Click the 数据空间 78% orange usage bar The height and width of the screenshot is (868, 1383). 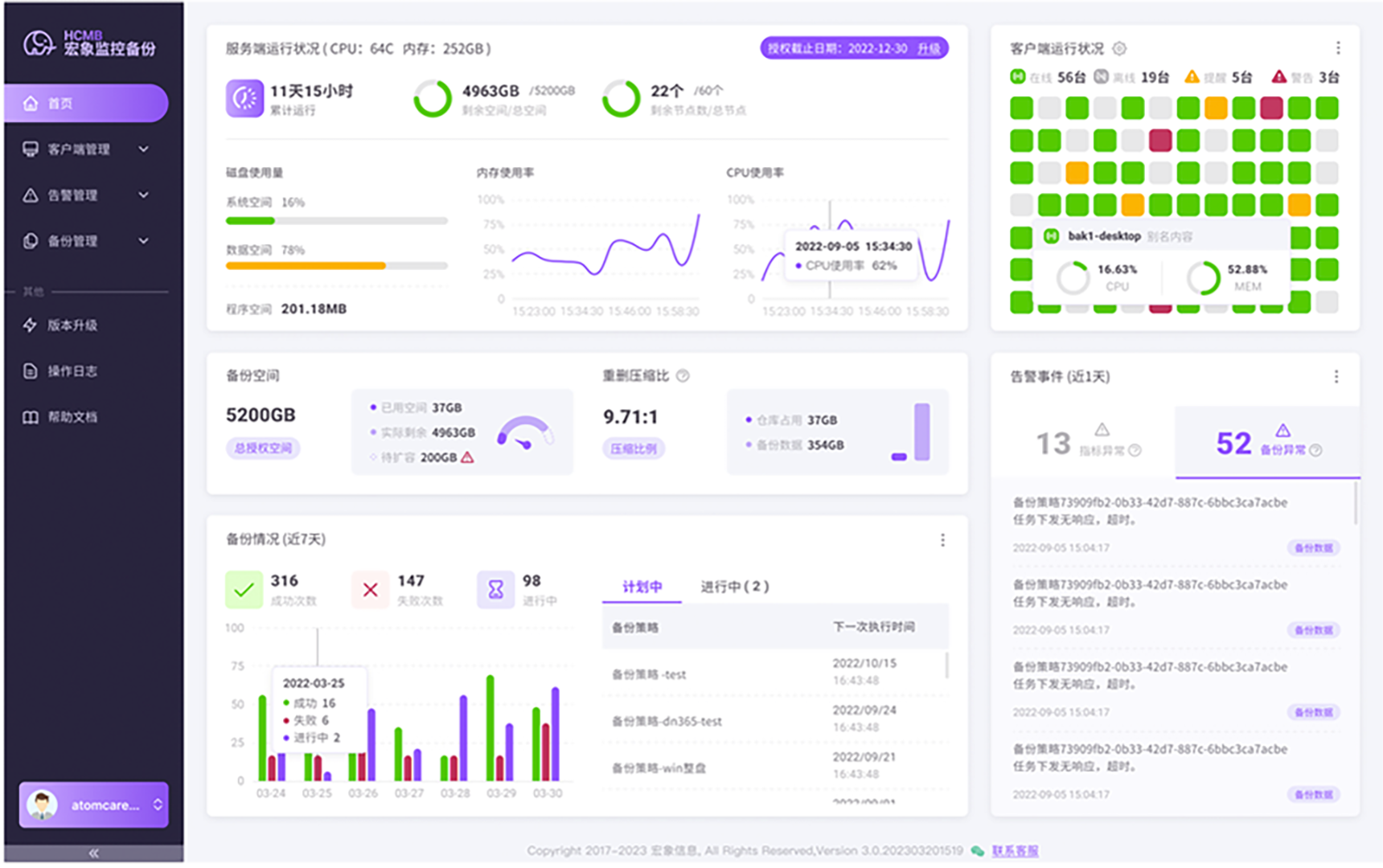pos(306,266)
